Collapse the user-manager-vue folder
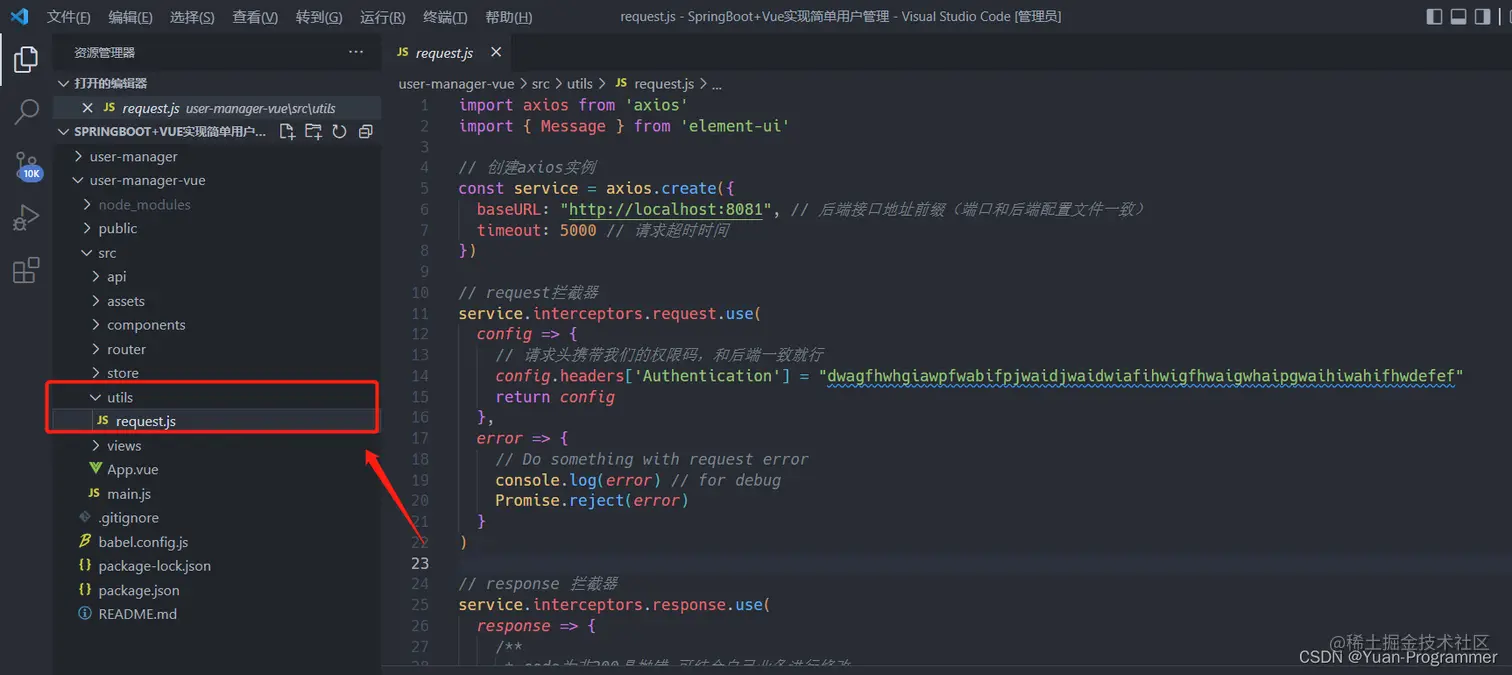 pos(217,180)
